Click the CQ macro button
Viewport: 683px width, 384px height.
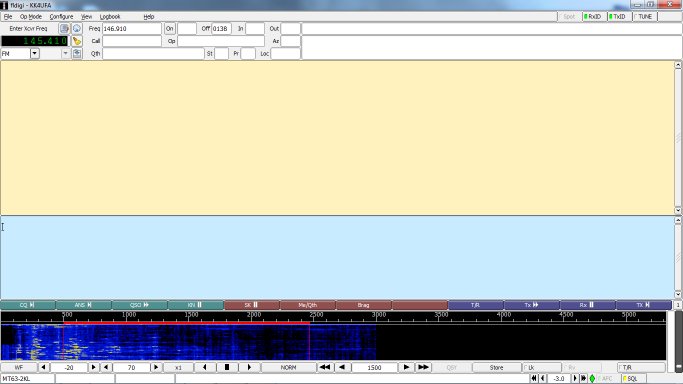click(x=28, y=305)
